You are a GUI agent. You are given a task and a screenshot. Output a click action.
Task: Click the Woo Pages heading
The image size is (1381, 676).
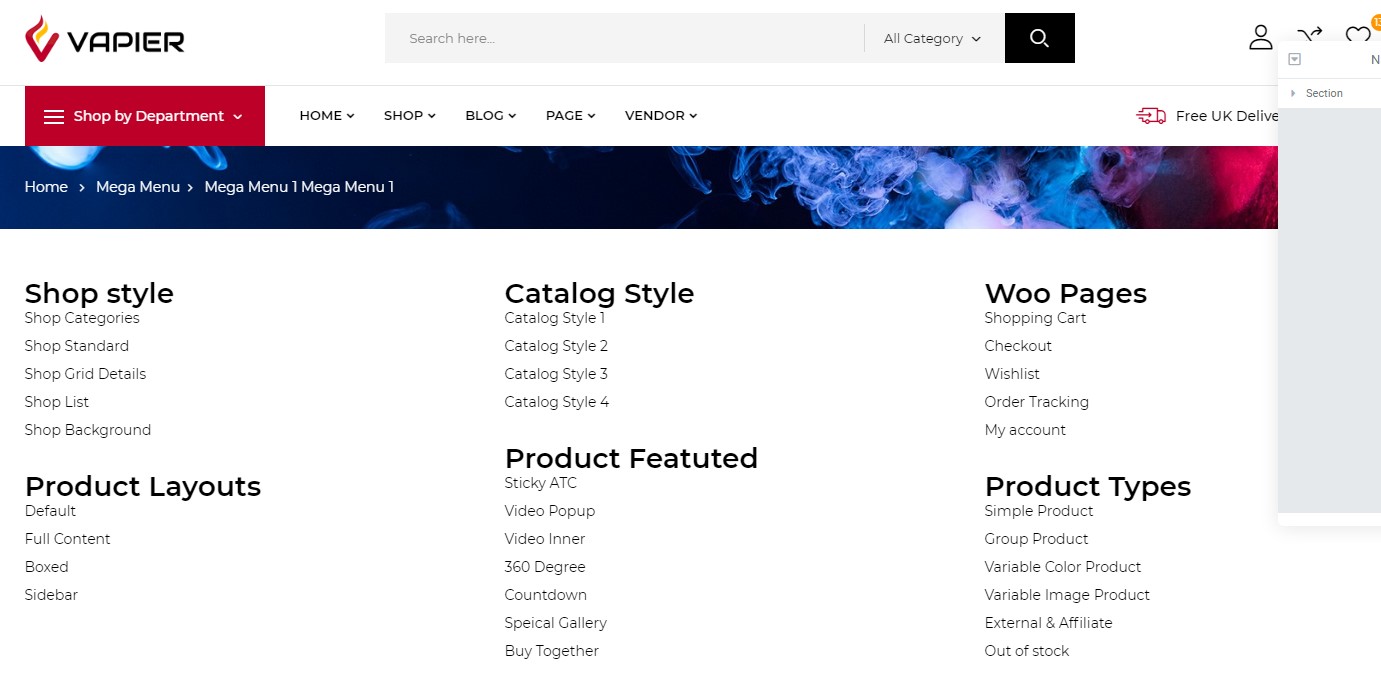[1066, 293]
